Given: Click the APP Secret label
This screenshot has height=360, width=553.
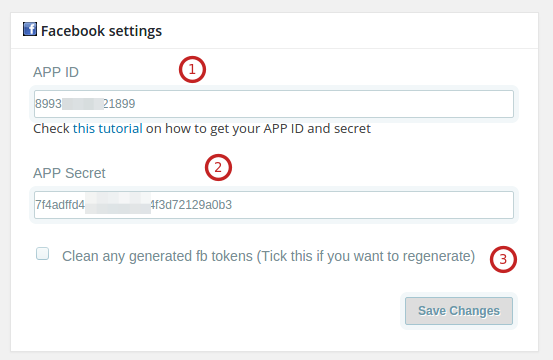Looking at the screenshot, I should tap(69, 173).
